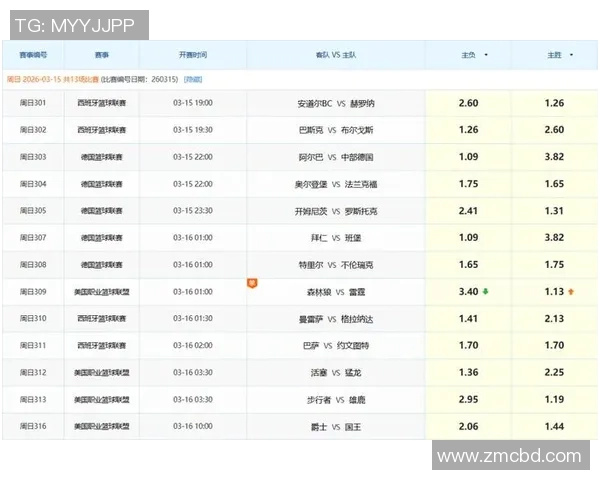Click the 开姆尼茨 VS 罗斯托克 matchup

click(336, 211)
